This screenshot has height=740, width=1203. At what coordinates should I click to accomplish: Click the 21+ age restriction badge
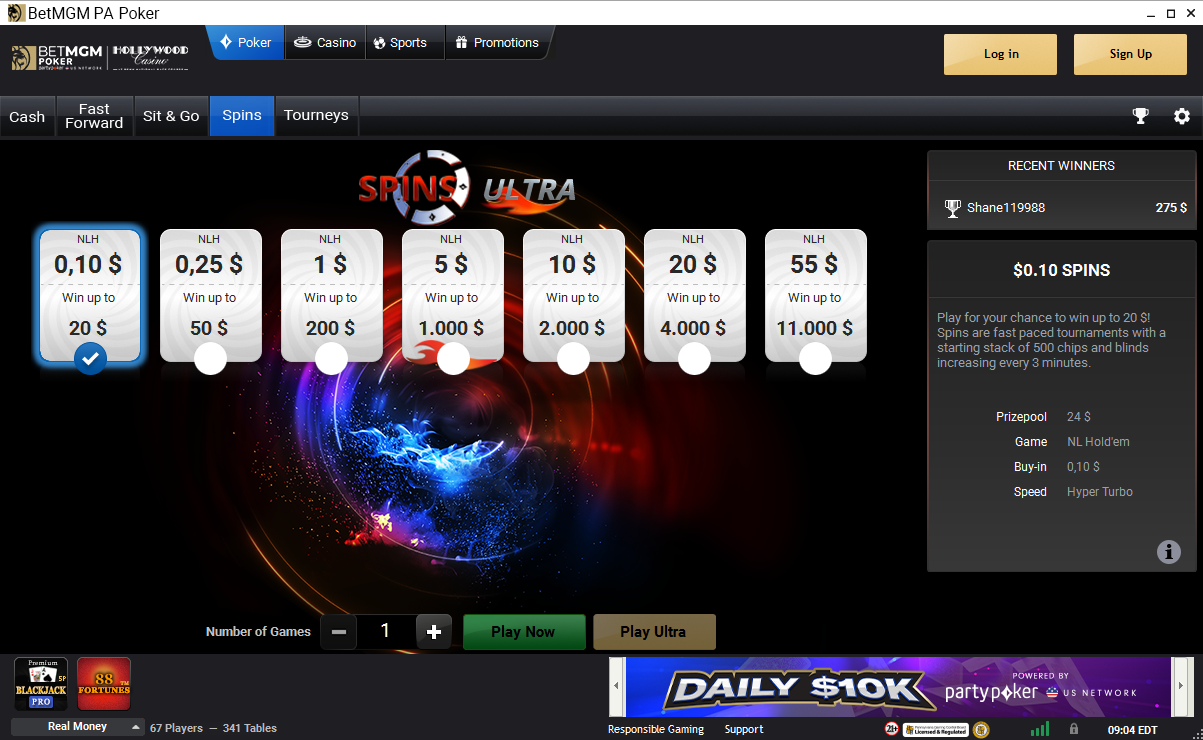pos(891,729)
